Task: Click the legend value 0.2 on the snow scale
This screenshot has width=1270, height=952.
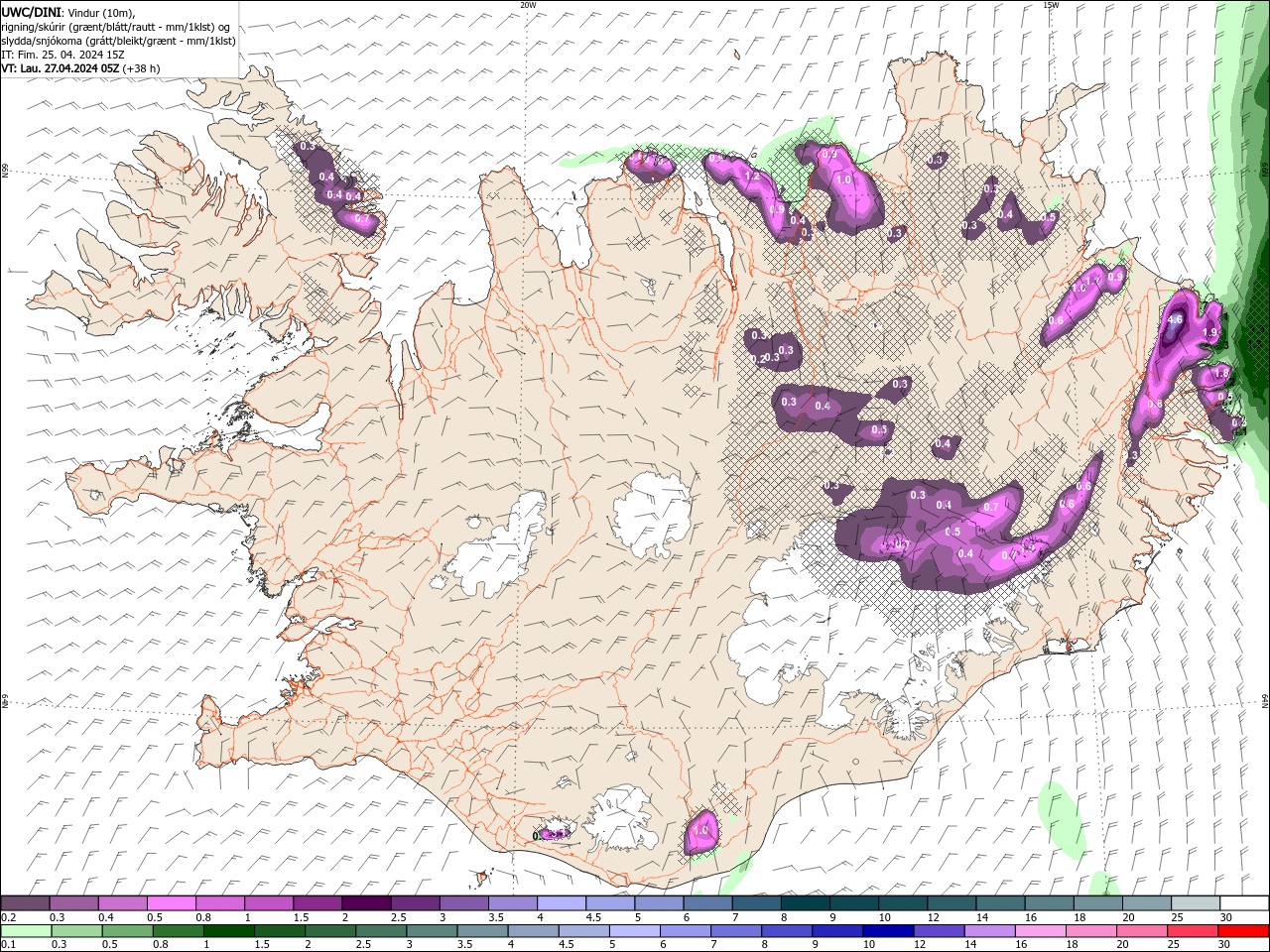Action: [9, 917]
